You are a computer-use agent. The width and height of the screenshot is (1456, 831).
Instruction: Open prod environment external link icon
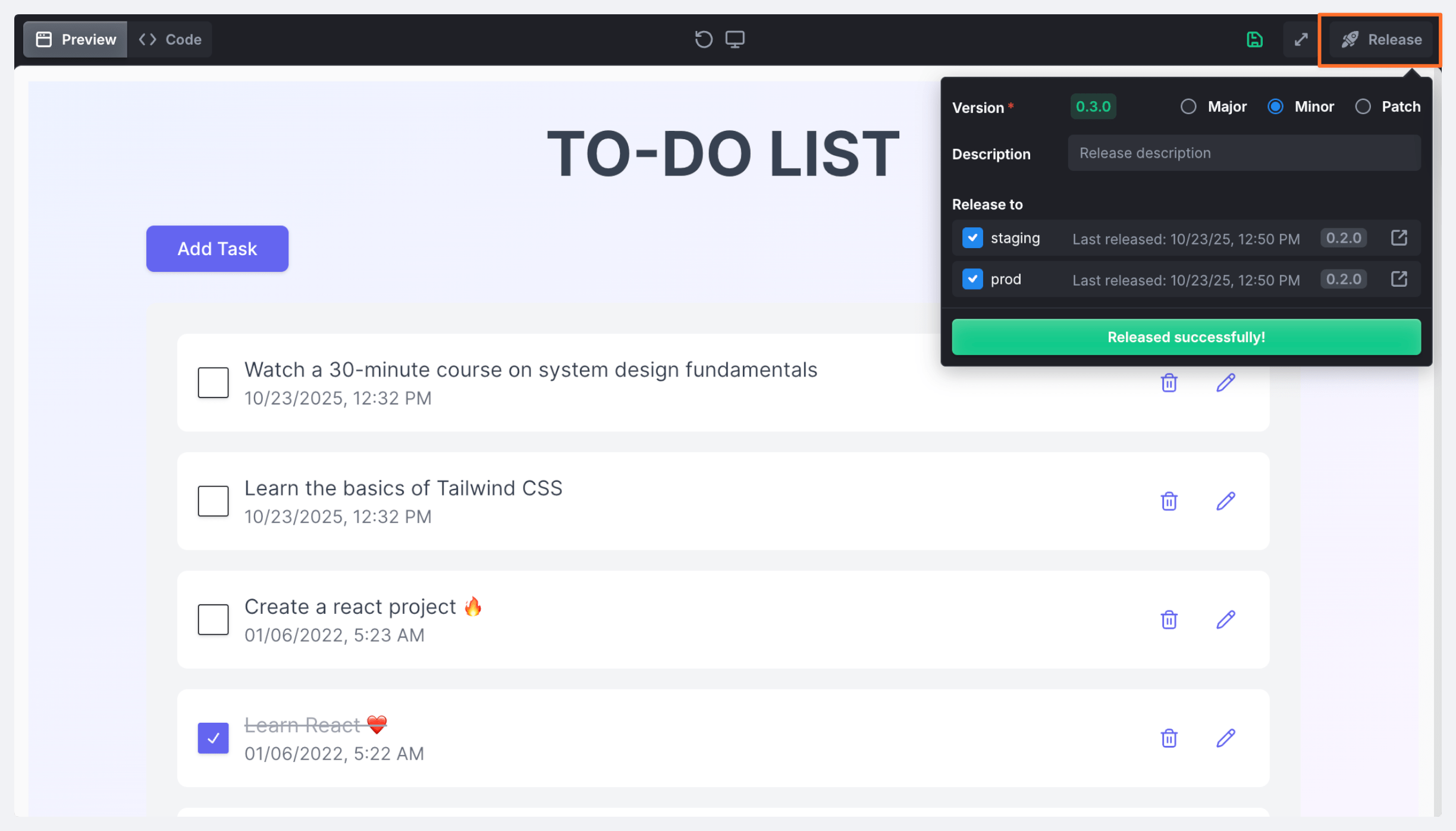[1399, 279]
